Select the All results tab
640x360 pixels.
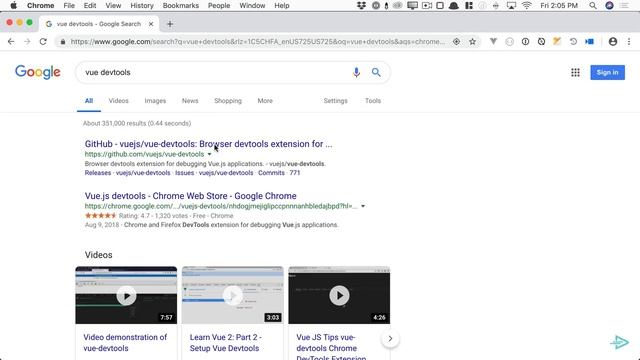89,101
